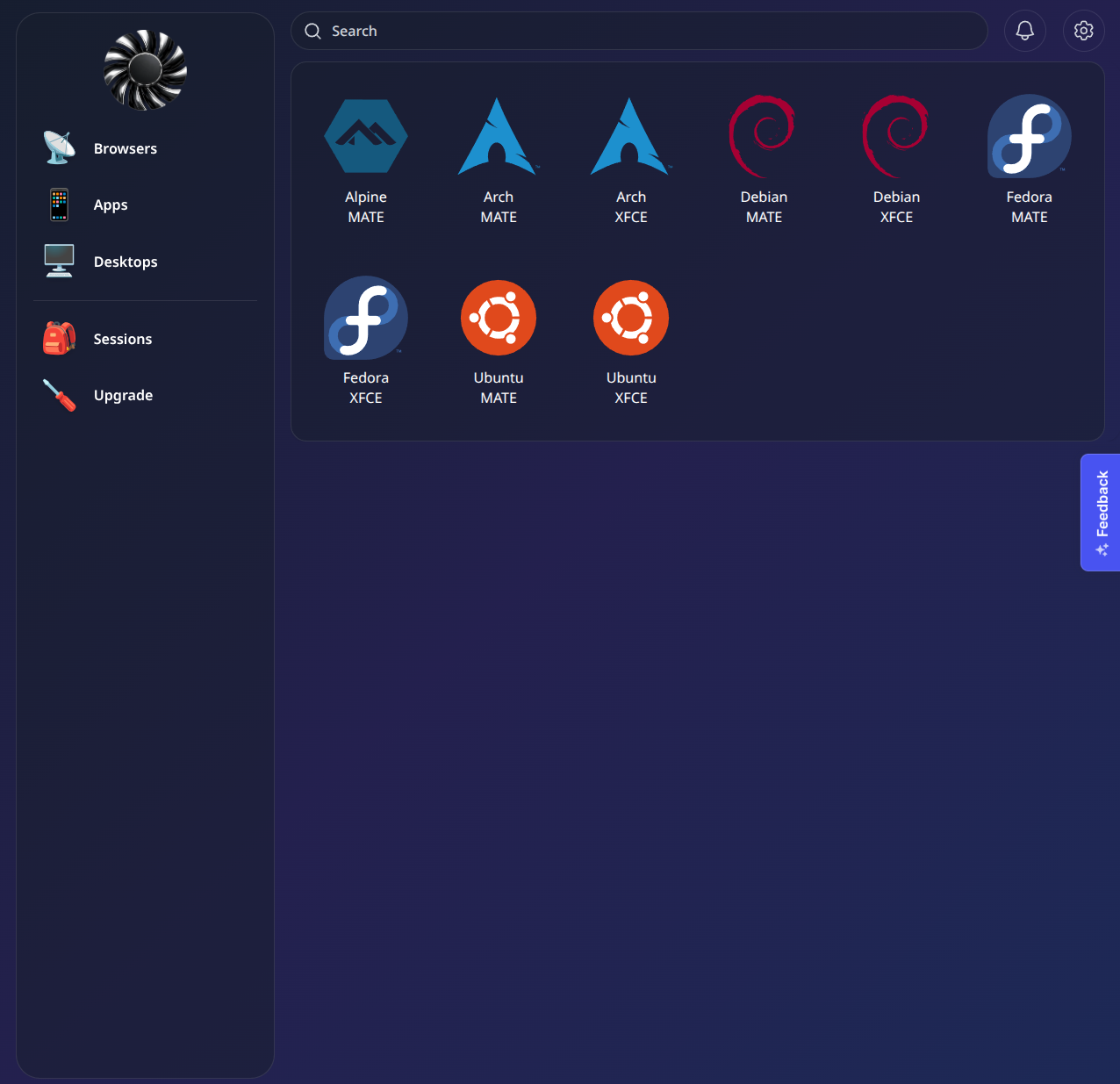Viewport: 1120px width, 1084px height.
Task: Click the "Arch XFCE" label text
Action: pyautogui.click(x=631, y=207)
